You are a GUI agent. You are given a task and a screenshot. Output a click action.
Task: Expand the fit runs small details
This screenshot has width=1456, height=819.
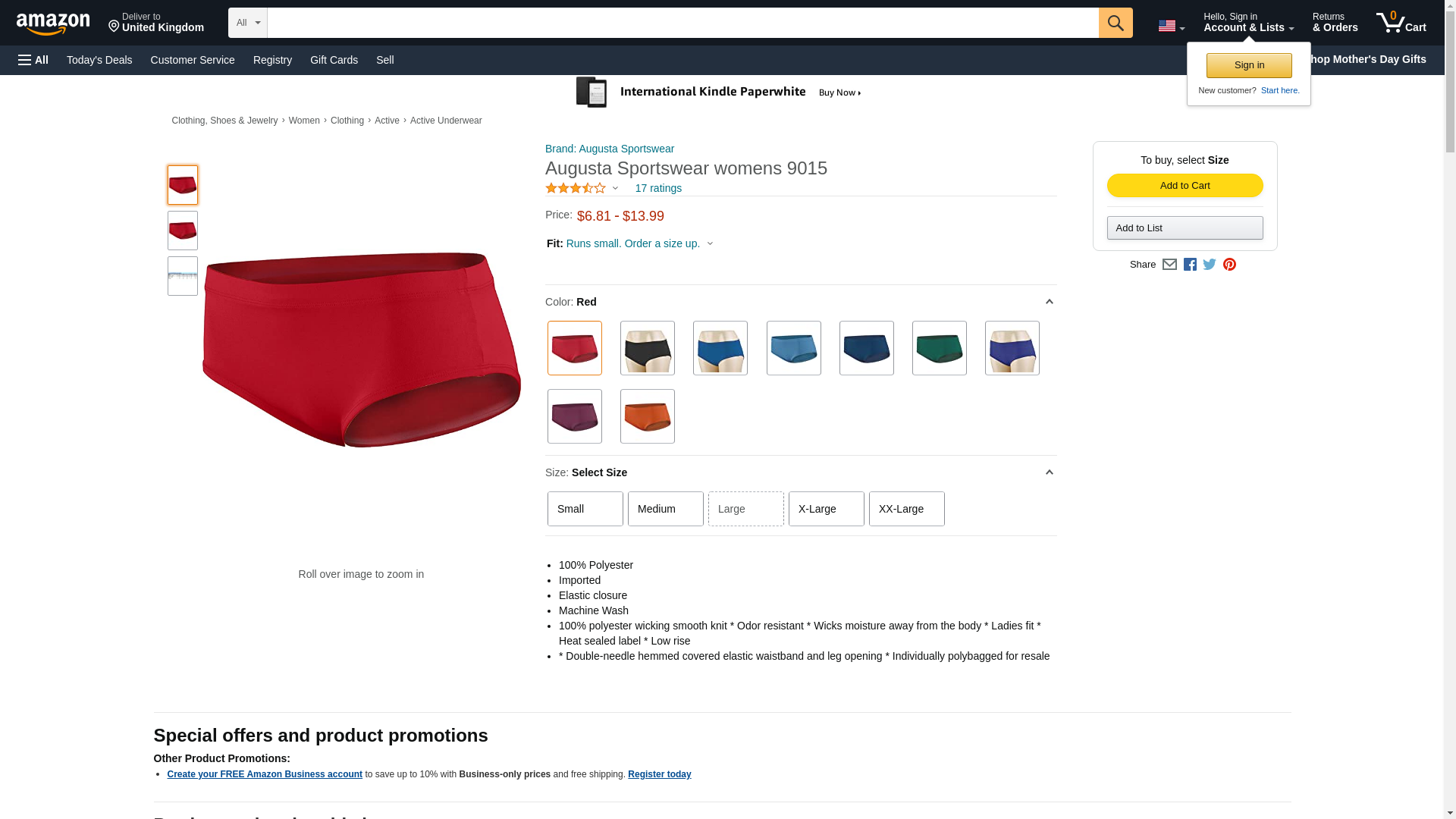639,243
